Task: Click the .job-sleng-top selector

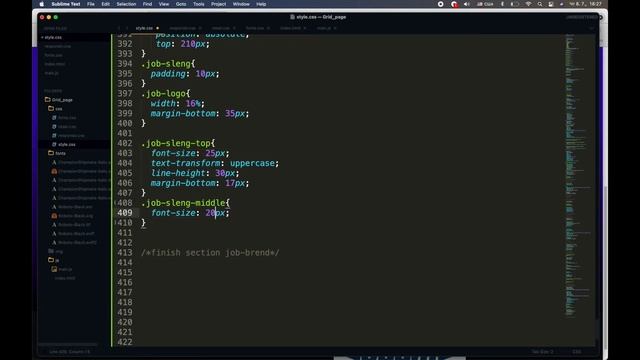Action: [176, 143]
